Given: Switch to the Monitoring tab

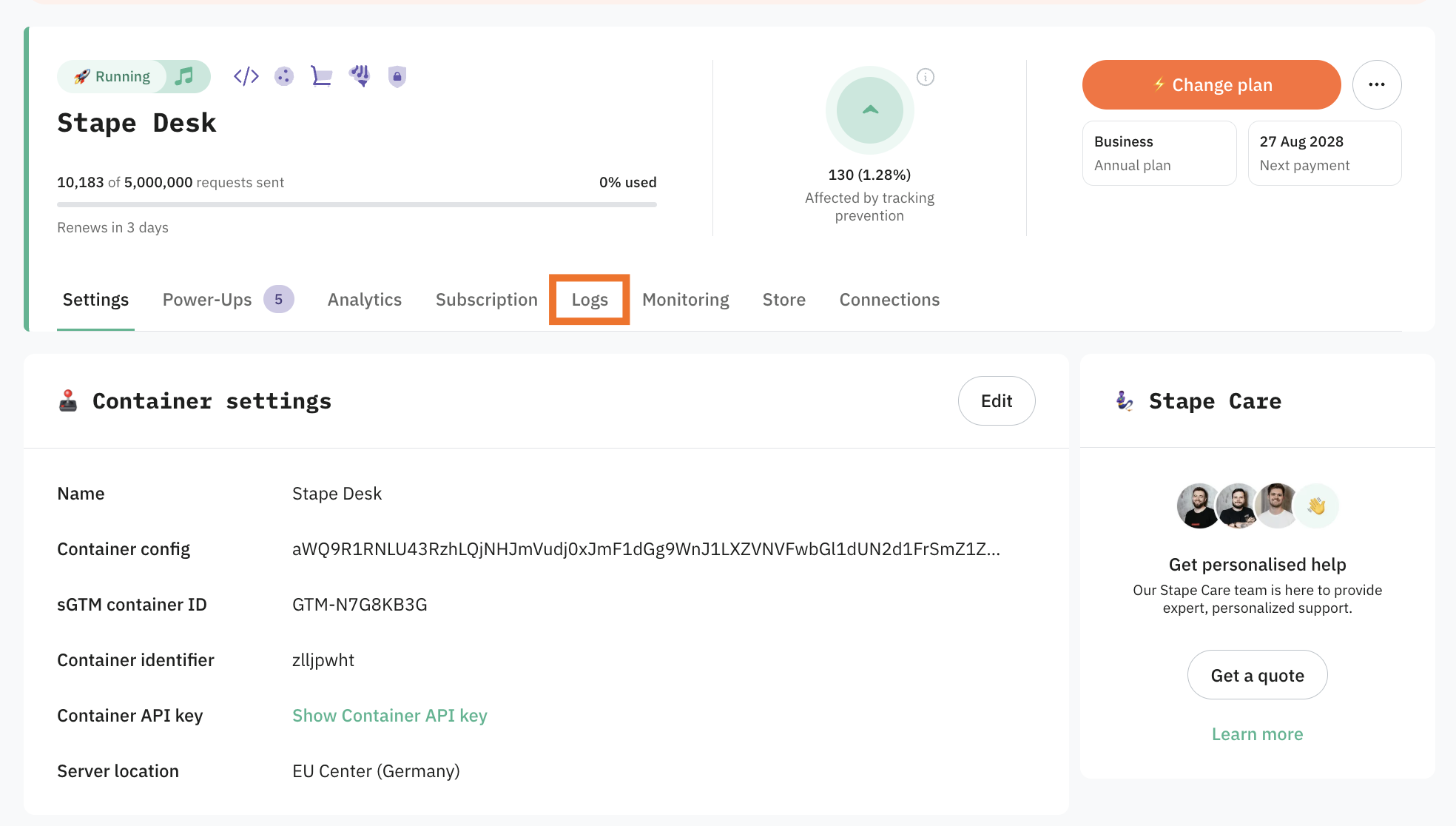Looking at the screenshot, I should click(686, 300).
